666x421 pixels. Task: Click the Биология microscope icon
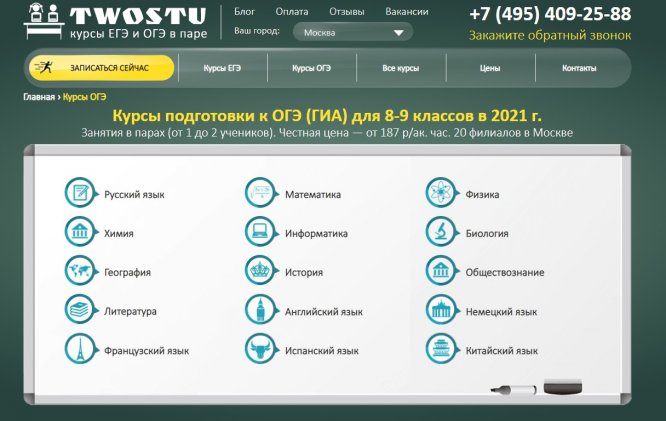(x=441, y=232)
